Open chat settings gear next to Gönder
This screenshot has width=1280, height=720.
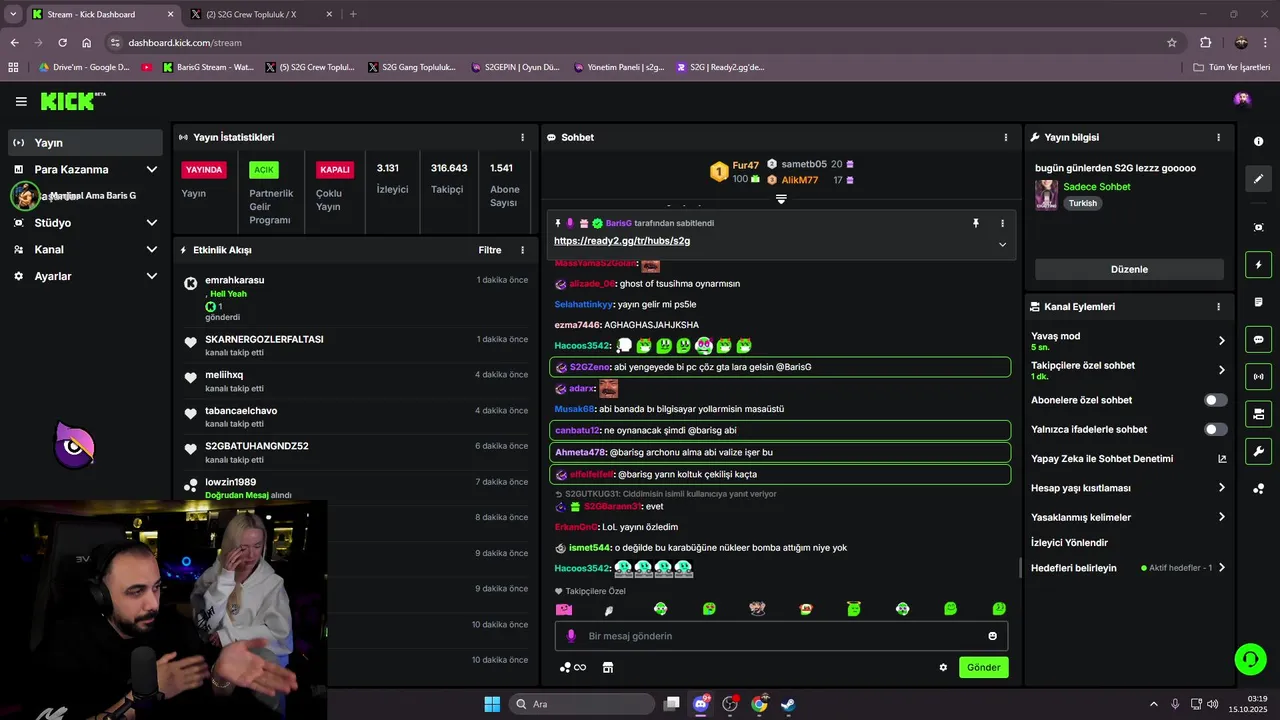tap(943, 667)
